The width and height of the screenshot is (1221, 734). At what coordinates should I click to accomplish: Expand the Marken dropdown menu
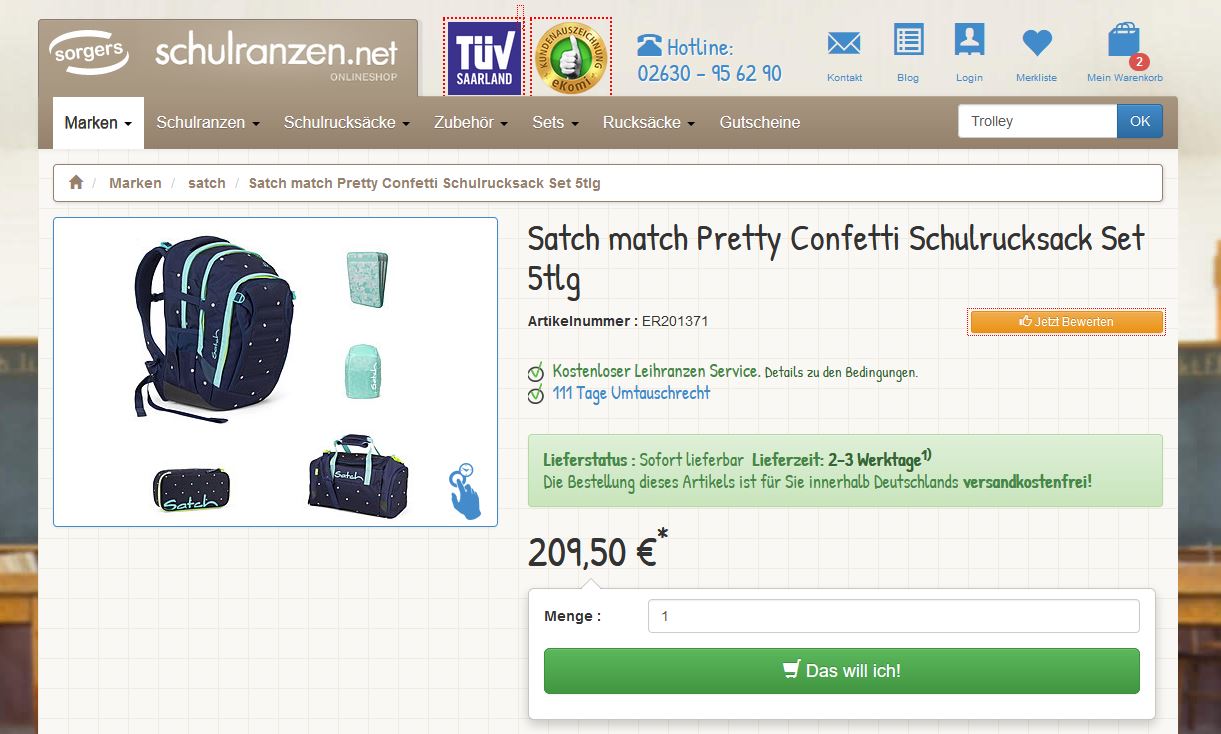[x=98, y=123]
